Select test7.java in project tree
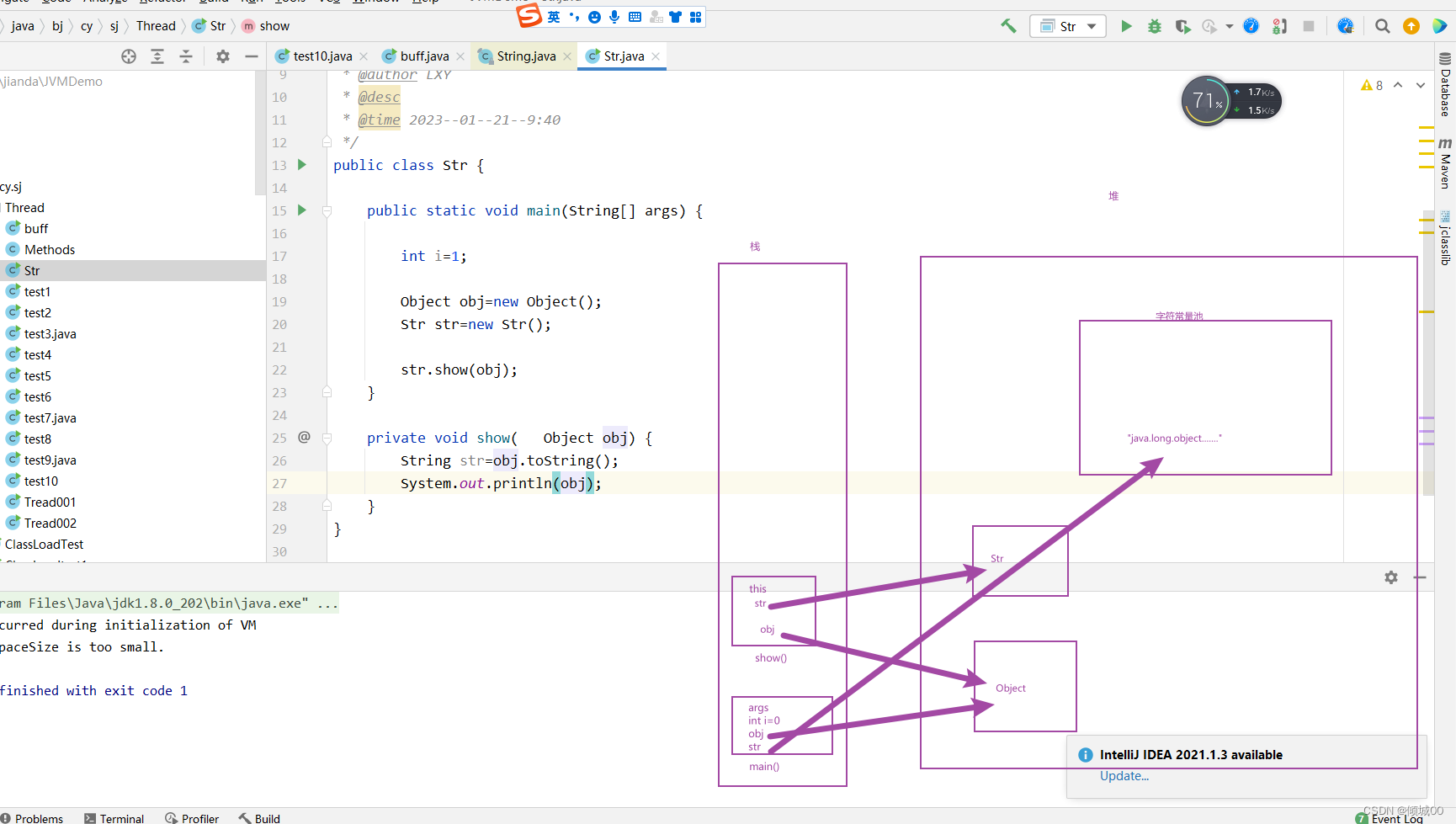This screenshot has width=1456, height=824. [50, 418]
